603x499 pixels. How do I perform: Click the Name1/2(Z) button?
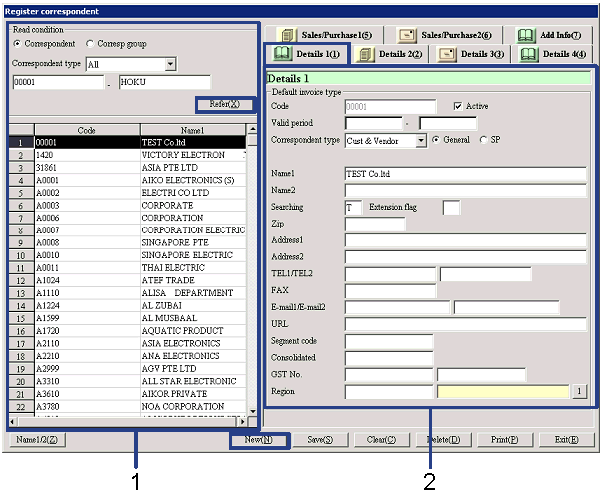click(x=37, y=439)
